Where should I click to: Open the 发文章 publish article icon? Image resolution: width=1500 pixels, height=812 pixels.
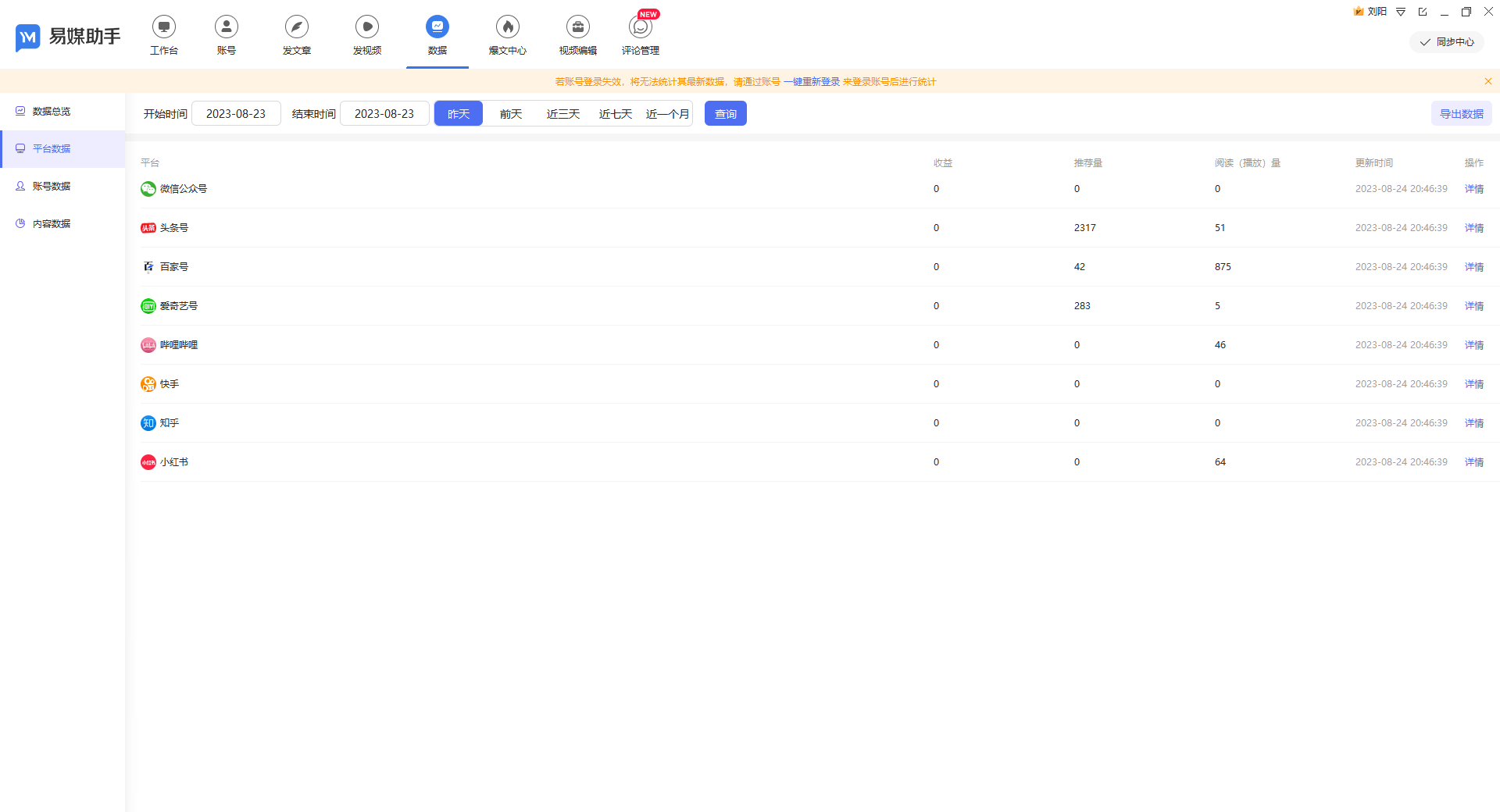(x=296, y=34)
